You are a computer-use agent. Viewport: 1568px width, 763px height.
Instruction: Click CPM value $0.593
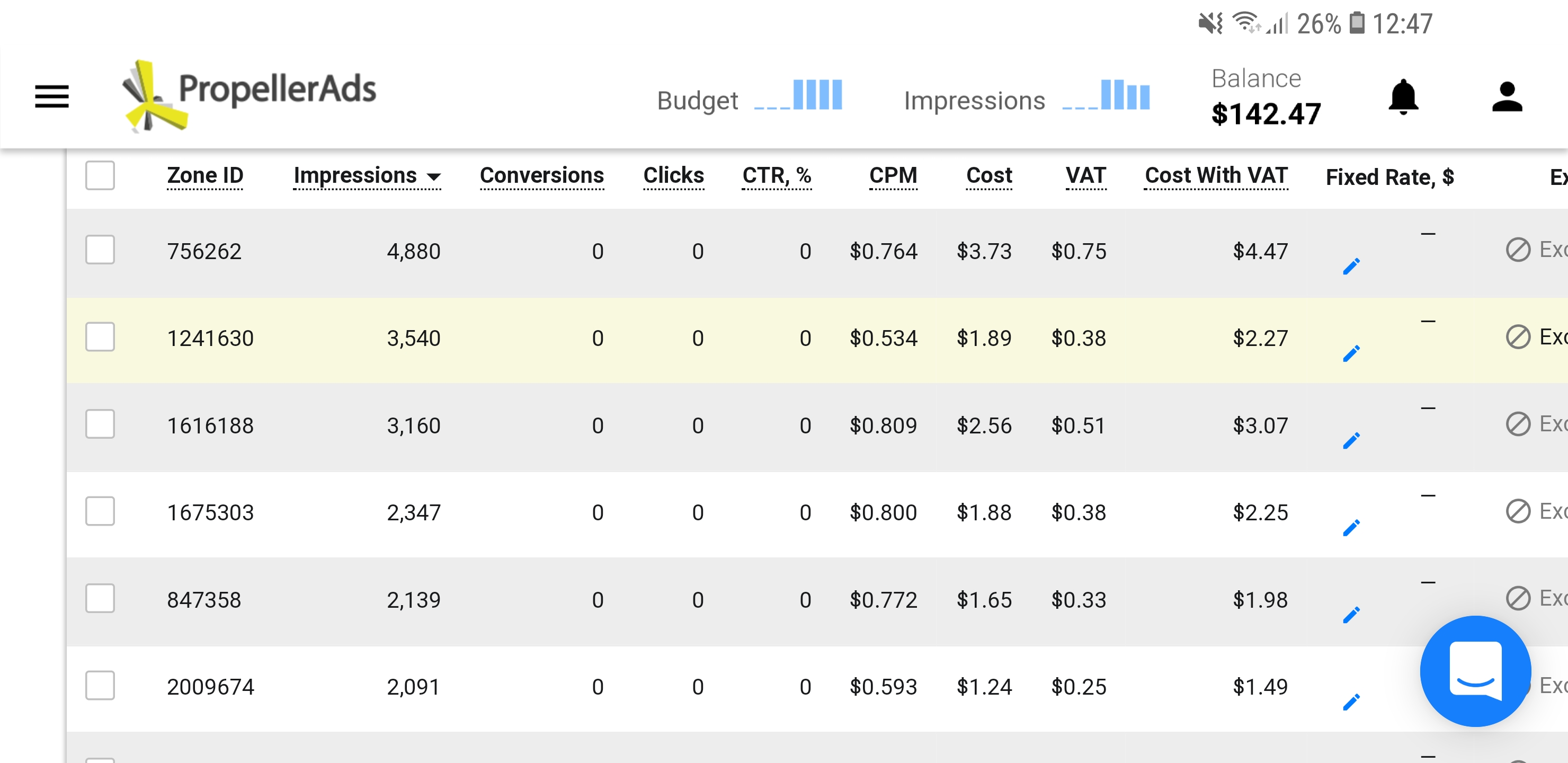(x=883, y=687)
